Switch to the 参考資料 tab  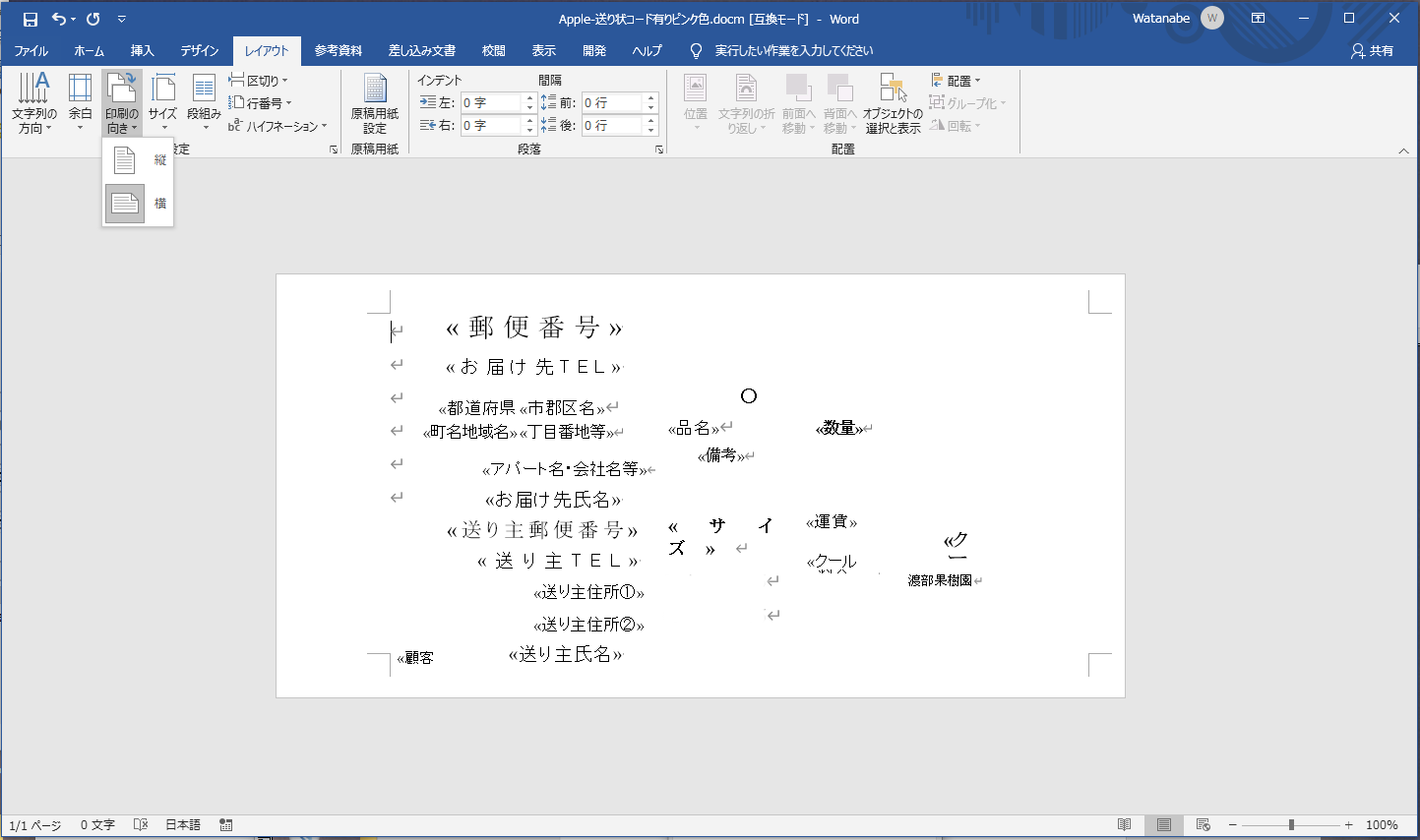[339, 50]
